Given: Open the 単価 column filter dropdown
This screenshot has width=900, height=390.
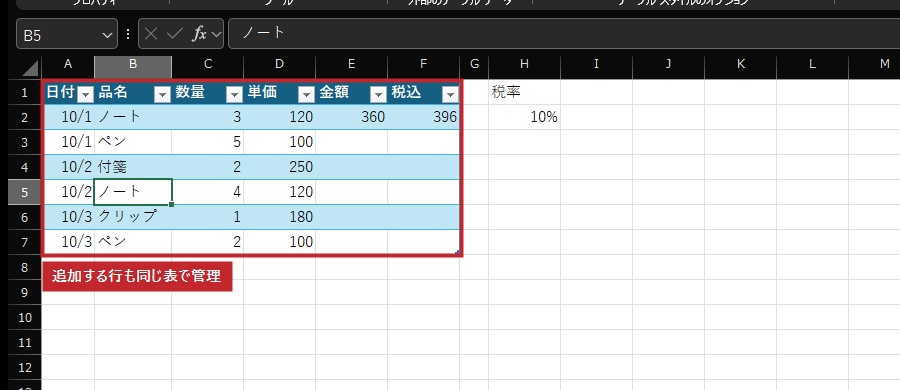Looking at the screenshot, I should [x=307, y=94].
